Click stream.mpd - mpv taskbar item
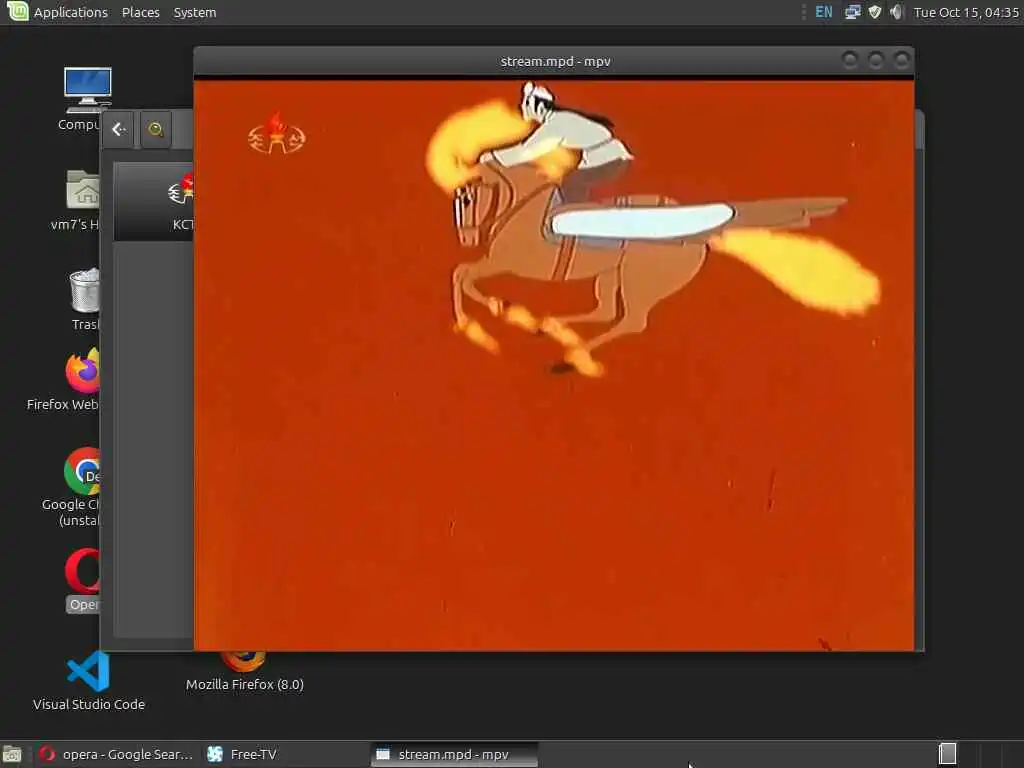Screen dimensions: 1024x768 [x=454, y=754]
